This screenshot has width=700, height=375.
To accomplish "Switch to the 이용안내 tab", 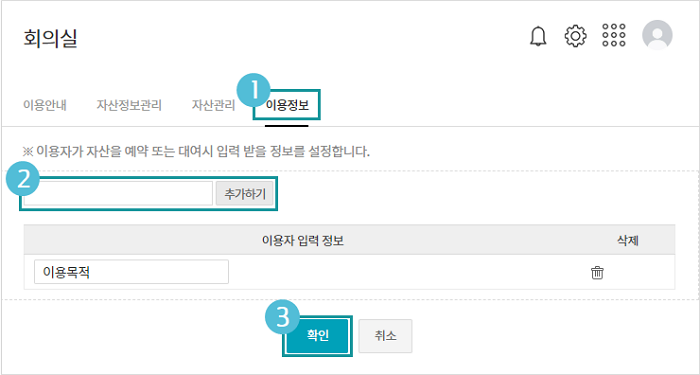I will [x=45, y=105].
